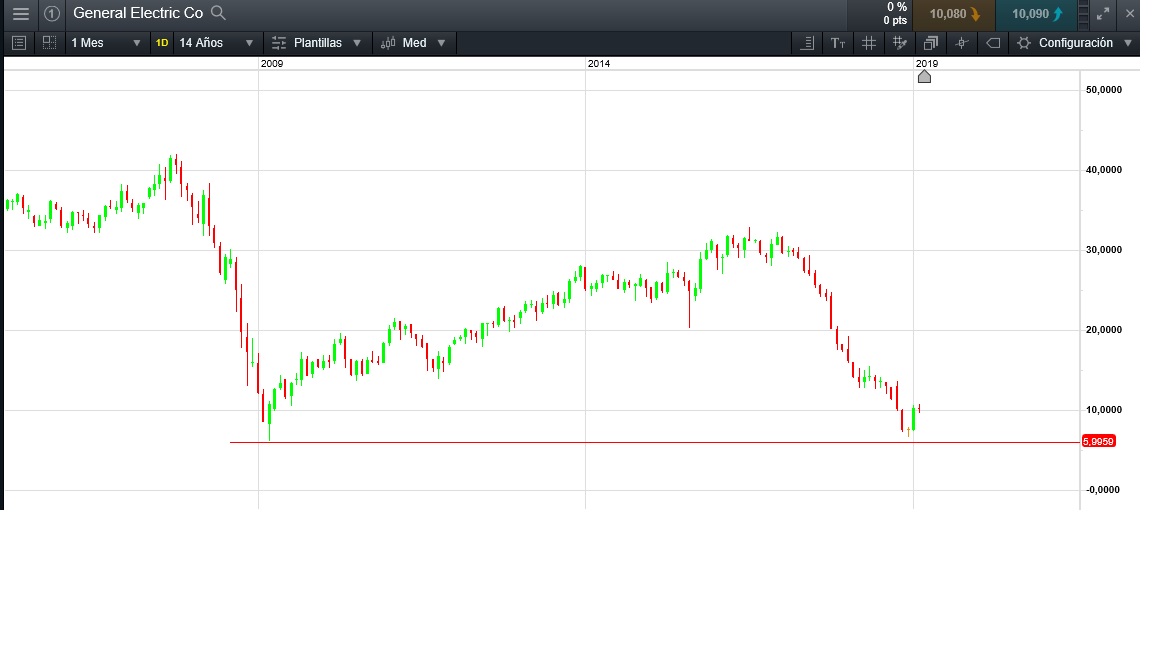This screenshot has height=648, width=1152.
Task: Toggle the chart grid lines
Action: pos(868,43)
